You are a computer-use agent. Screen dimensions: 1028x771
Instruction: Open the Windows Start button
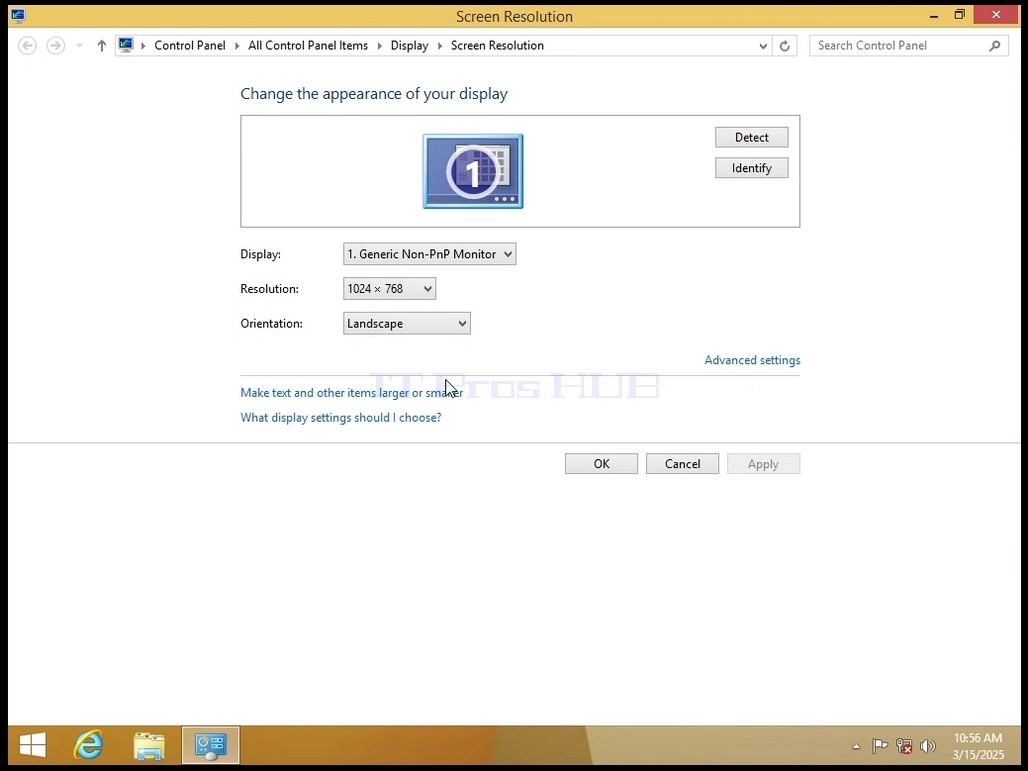click(33, 745)
